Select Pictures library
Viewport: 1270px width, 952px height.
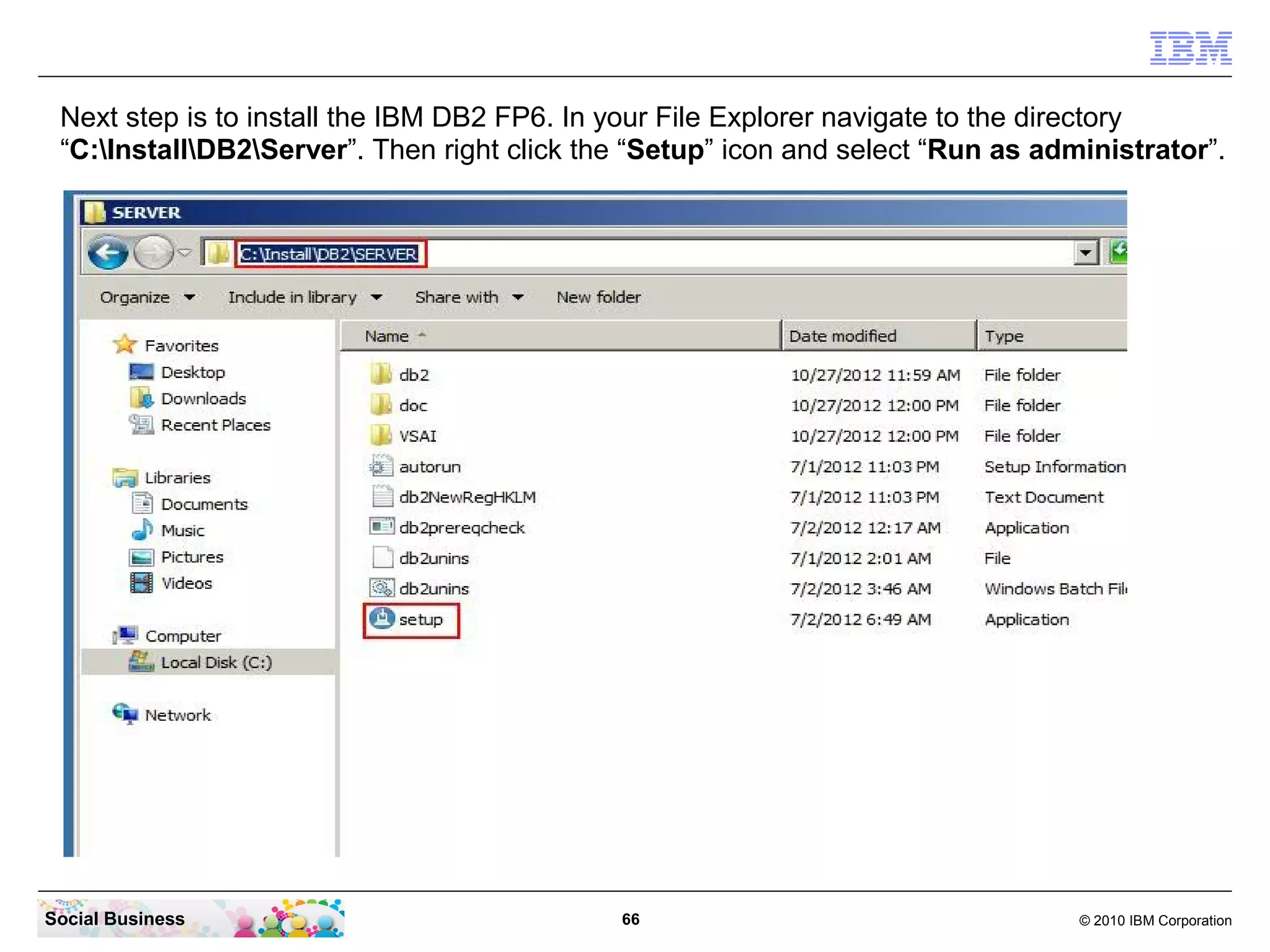tap(192, 557)
